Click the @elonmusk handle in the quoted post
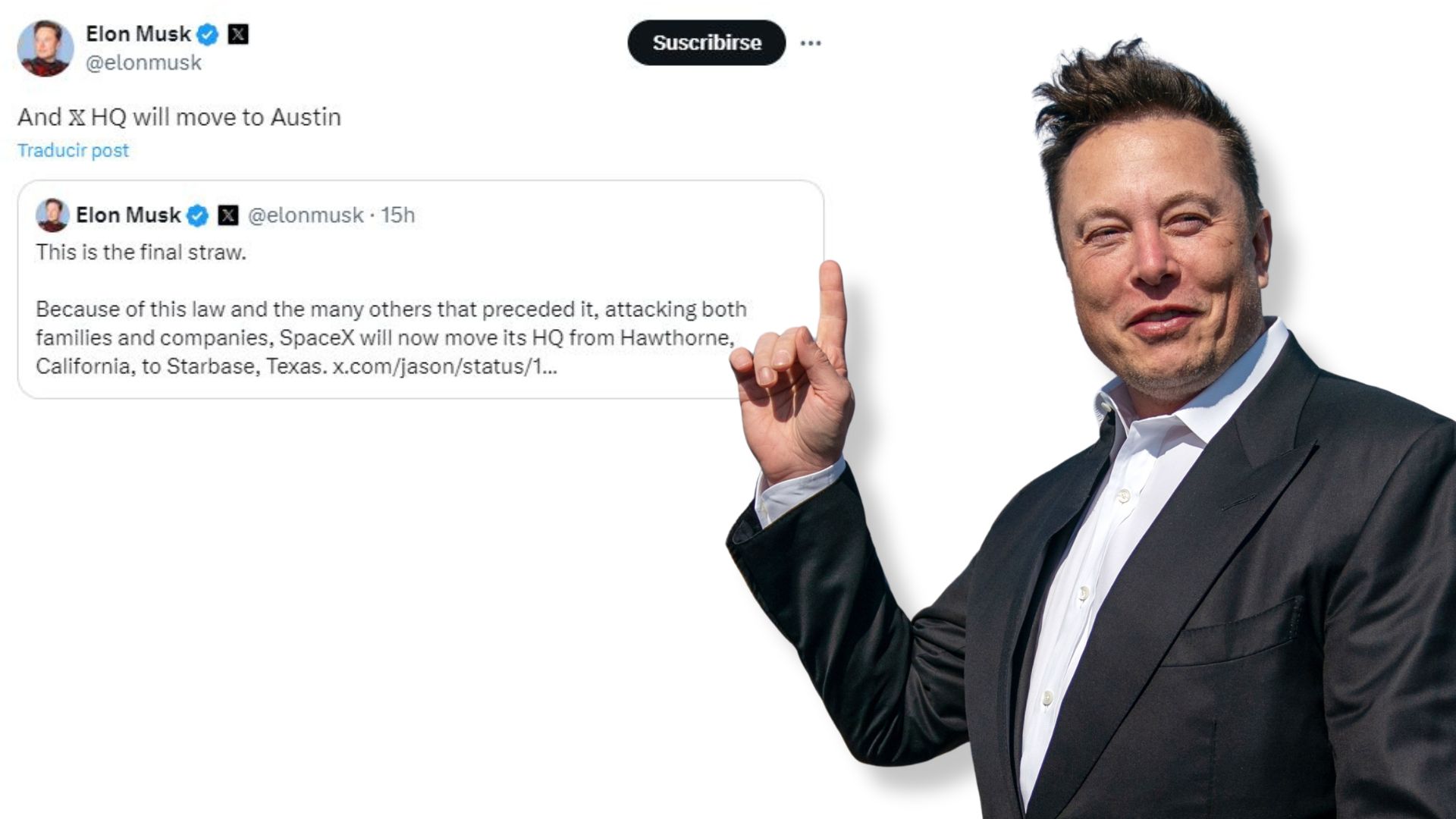1456x819 pixels. [x=306, y=215]
